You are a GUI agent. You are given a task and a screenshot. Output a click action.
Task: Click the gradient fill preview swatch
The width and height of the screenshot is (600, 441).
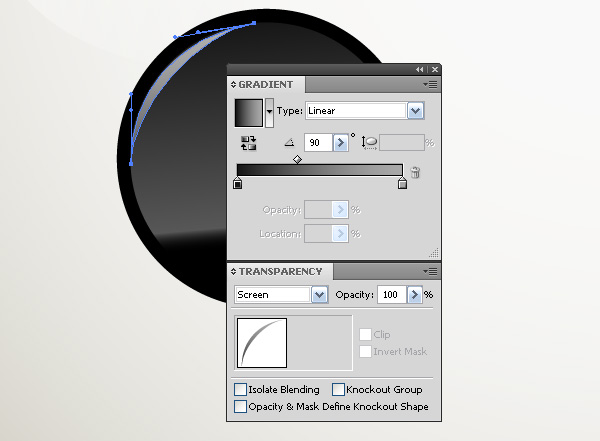tap(249, 113)
